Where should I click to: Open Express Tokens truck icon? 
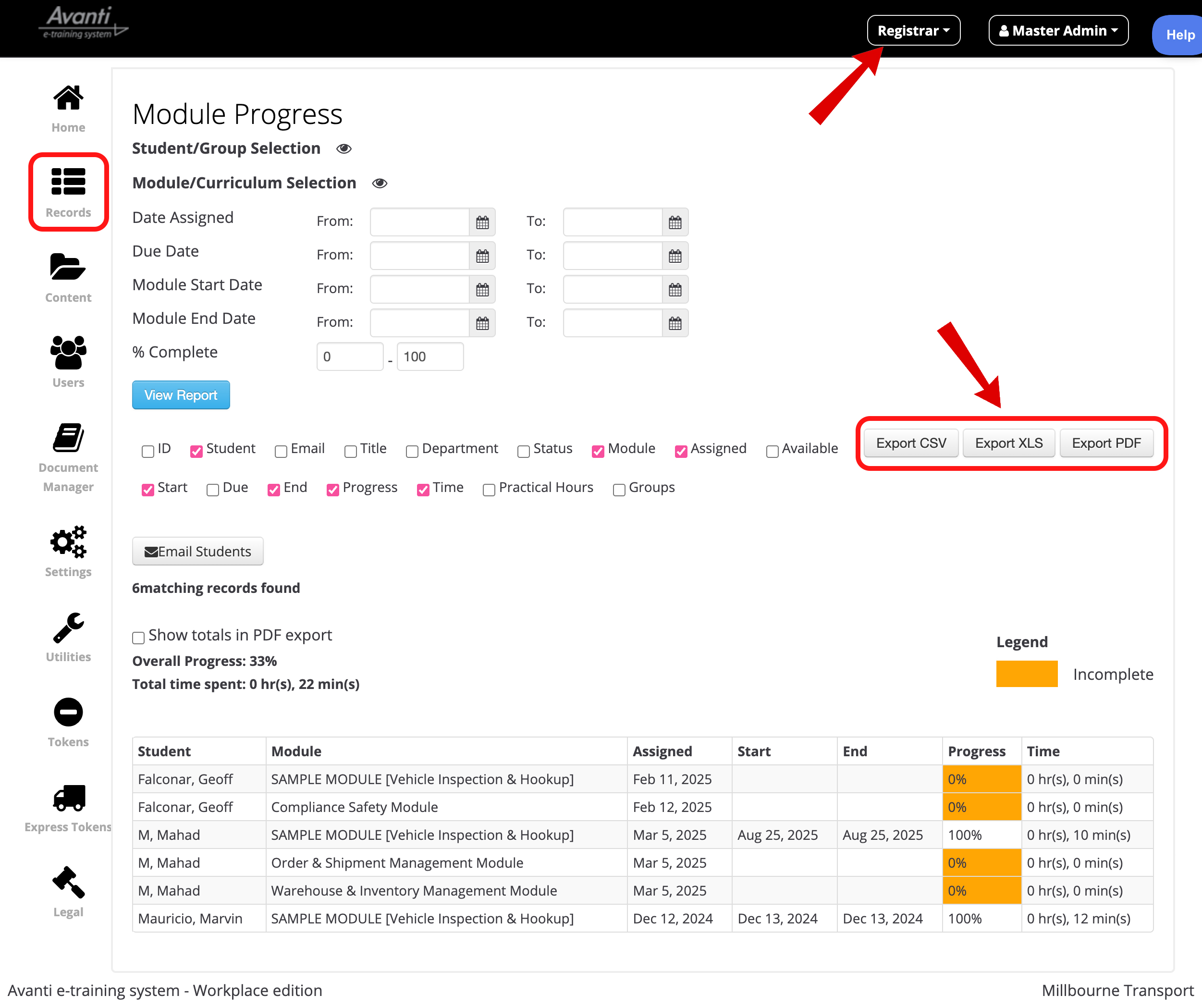click(68, 798)
